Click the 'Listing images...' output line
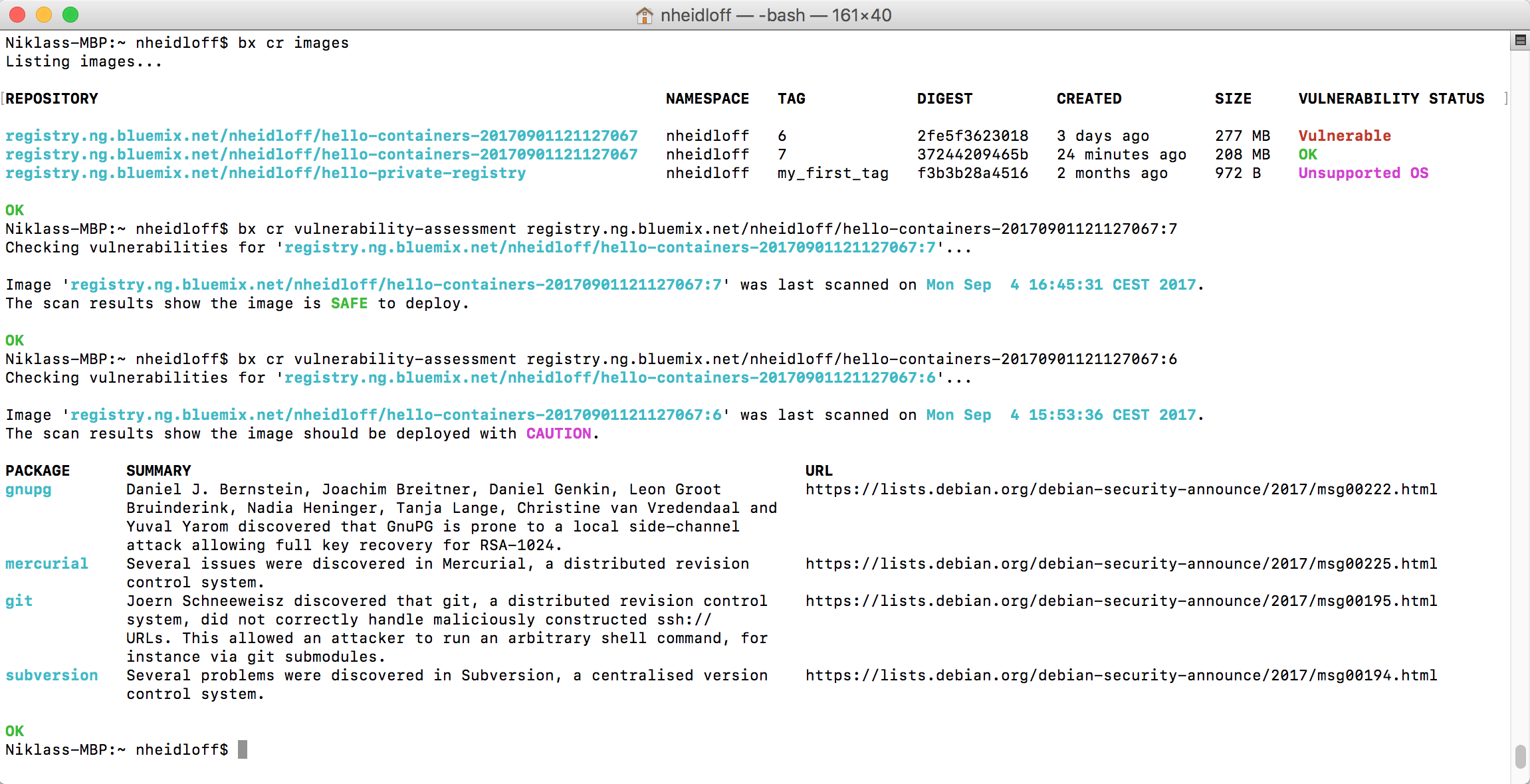Screen dimensions: 1530x784 pyautogui.click(x=84, y=62)
